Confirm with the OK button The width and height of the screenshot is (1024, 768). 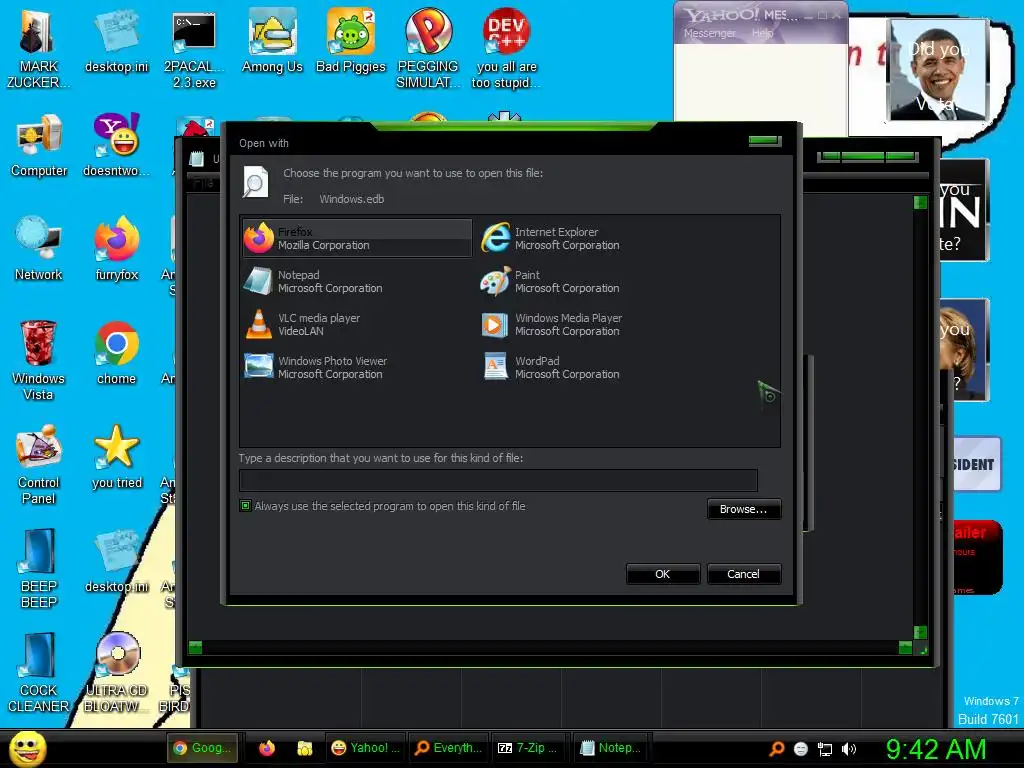point(662,574)
